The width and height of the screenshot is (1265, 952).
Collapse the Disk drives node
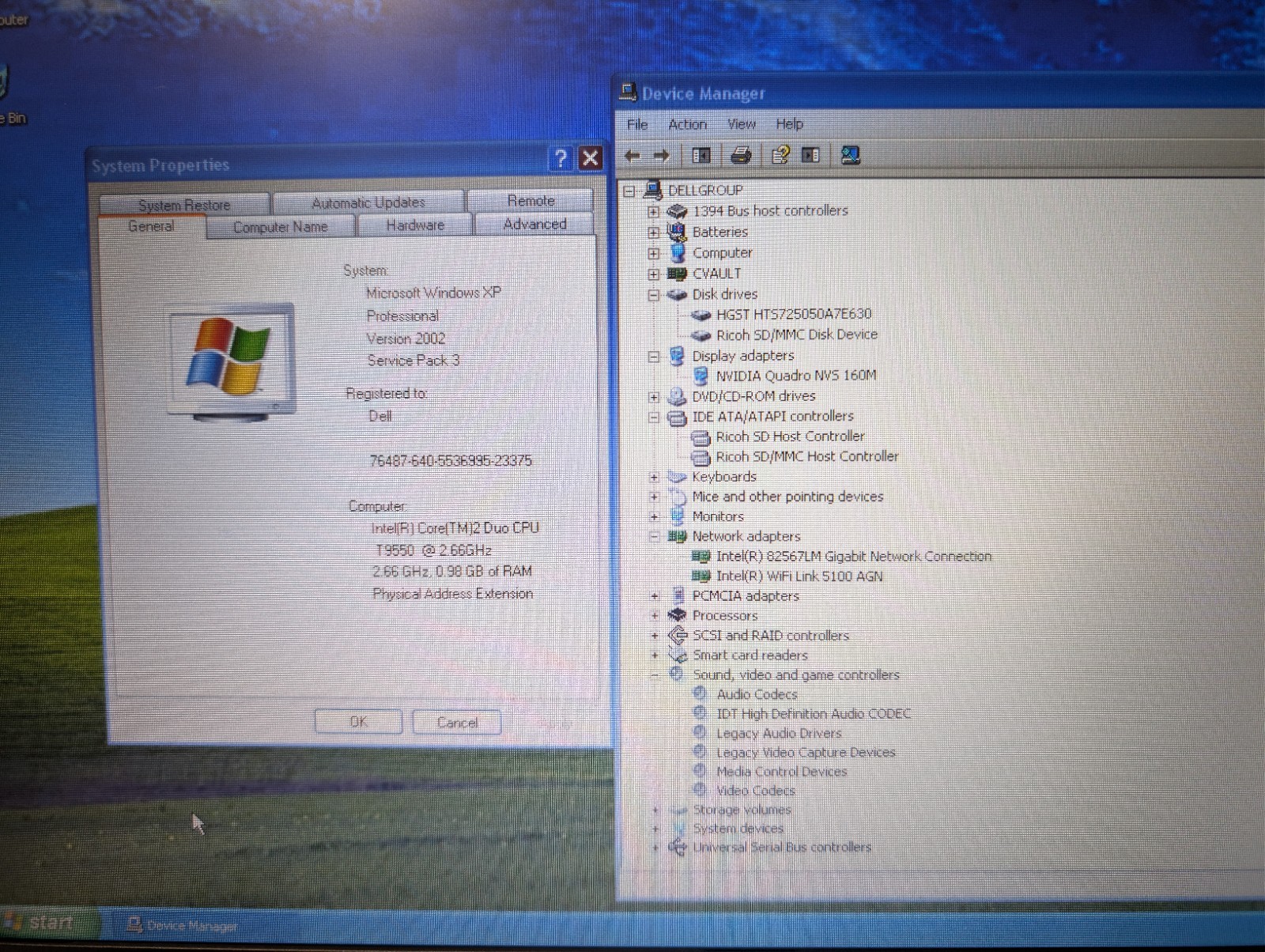[653, 295]
